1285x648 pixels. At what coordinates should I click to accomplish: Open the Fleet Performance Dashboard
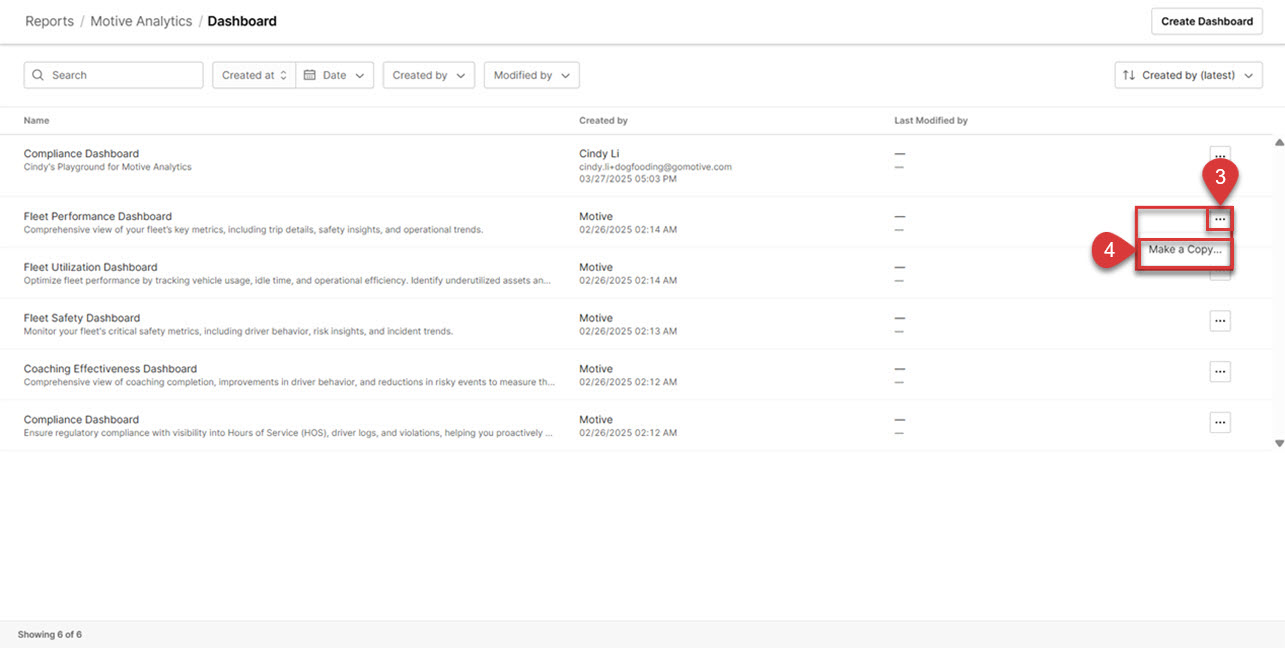coord(98,216)
